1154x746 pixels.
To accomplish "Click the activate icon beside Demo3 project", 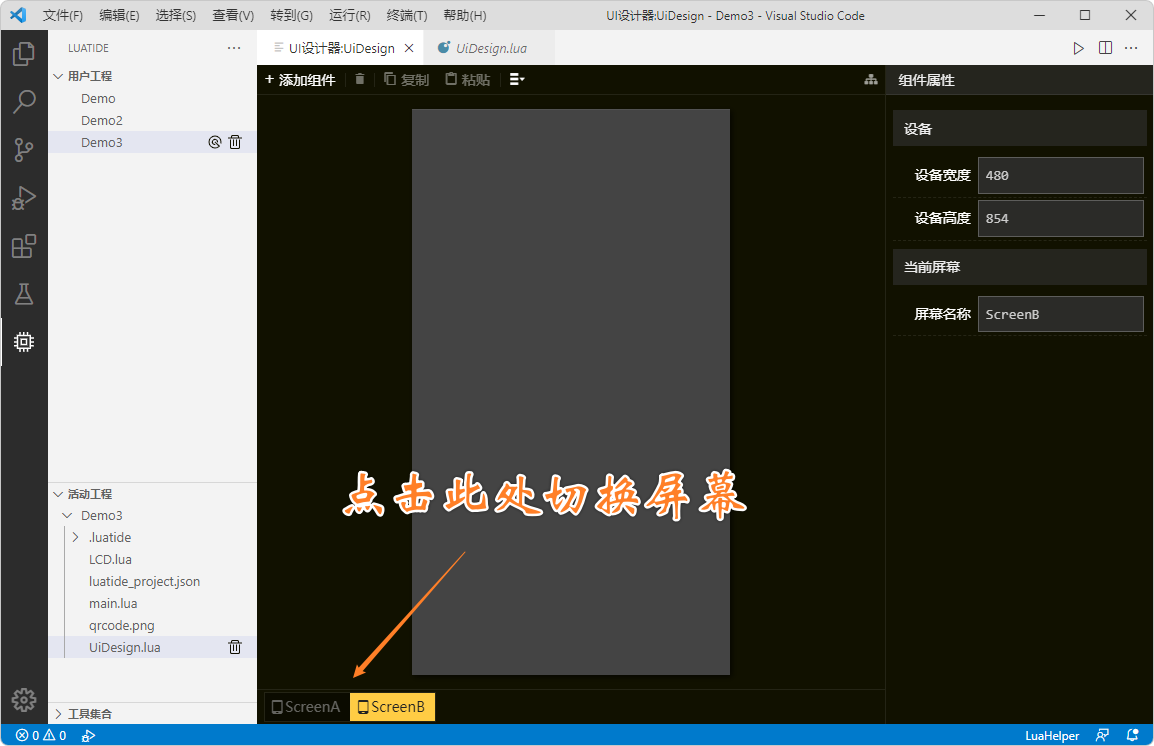I will coord(214,142).
